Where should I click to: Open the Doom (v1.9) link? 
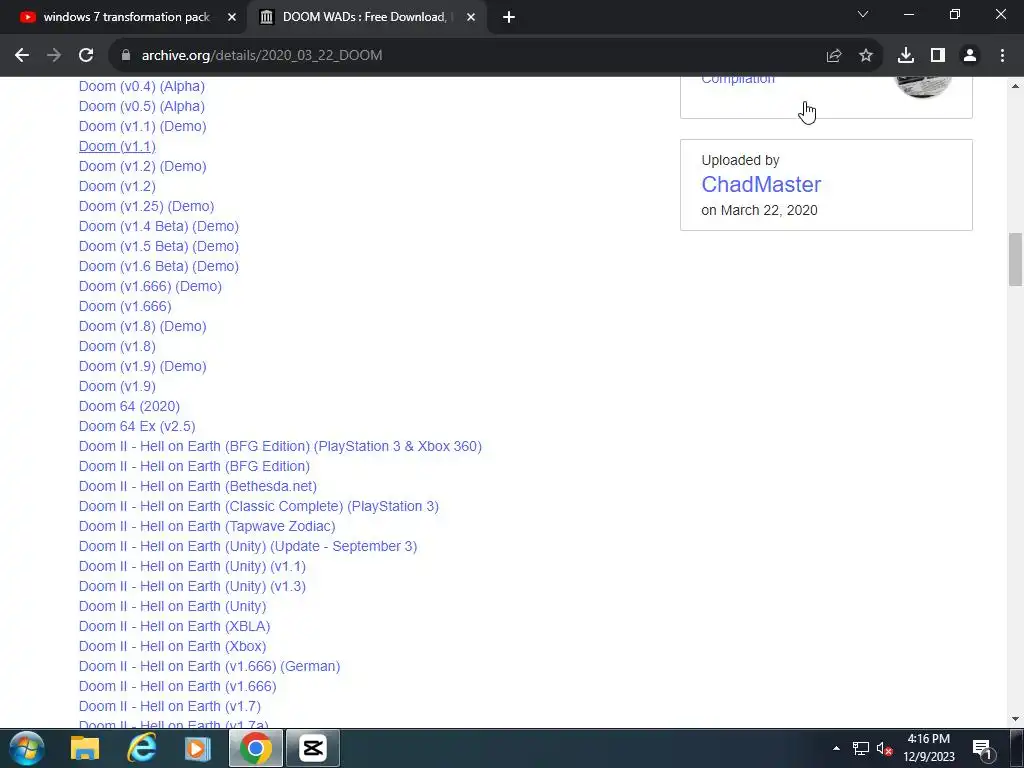coord(118,387)
